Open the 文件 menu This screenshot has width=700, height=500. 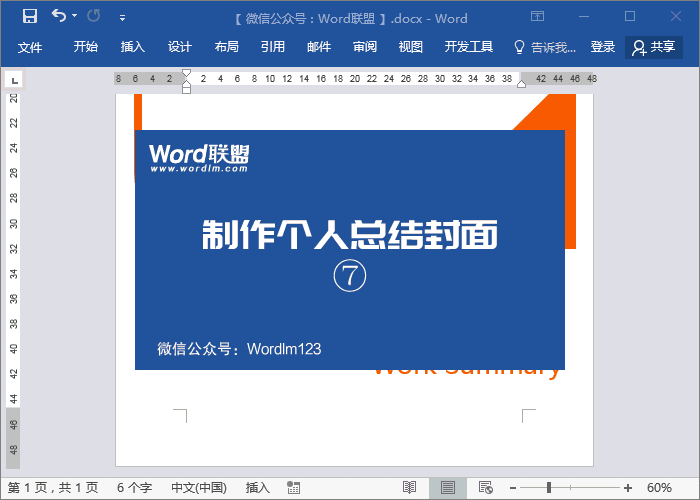(x=30, y=47)
